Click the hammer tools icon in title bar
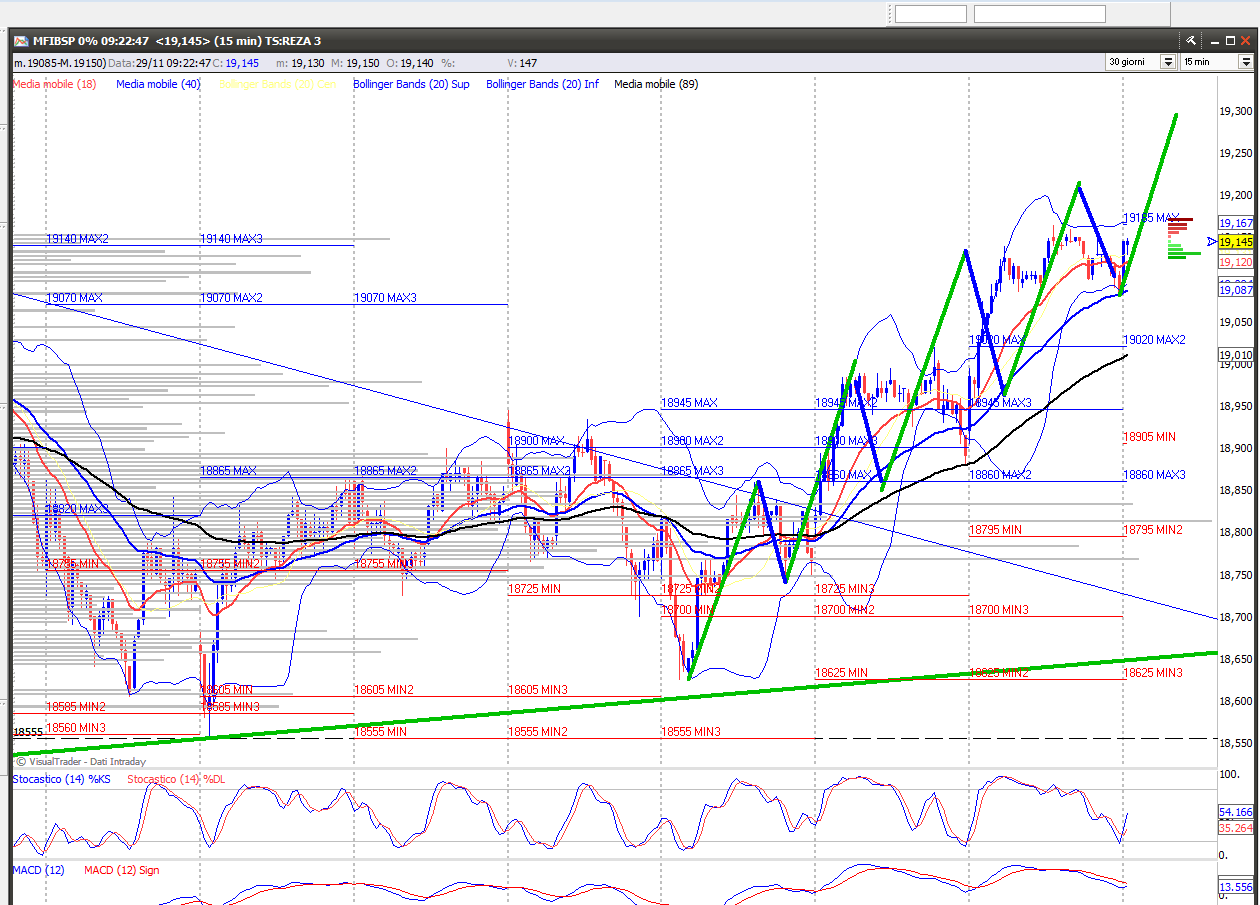Image resolution: width=1260 pixels, height=905 pixels. 1191,41
